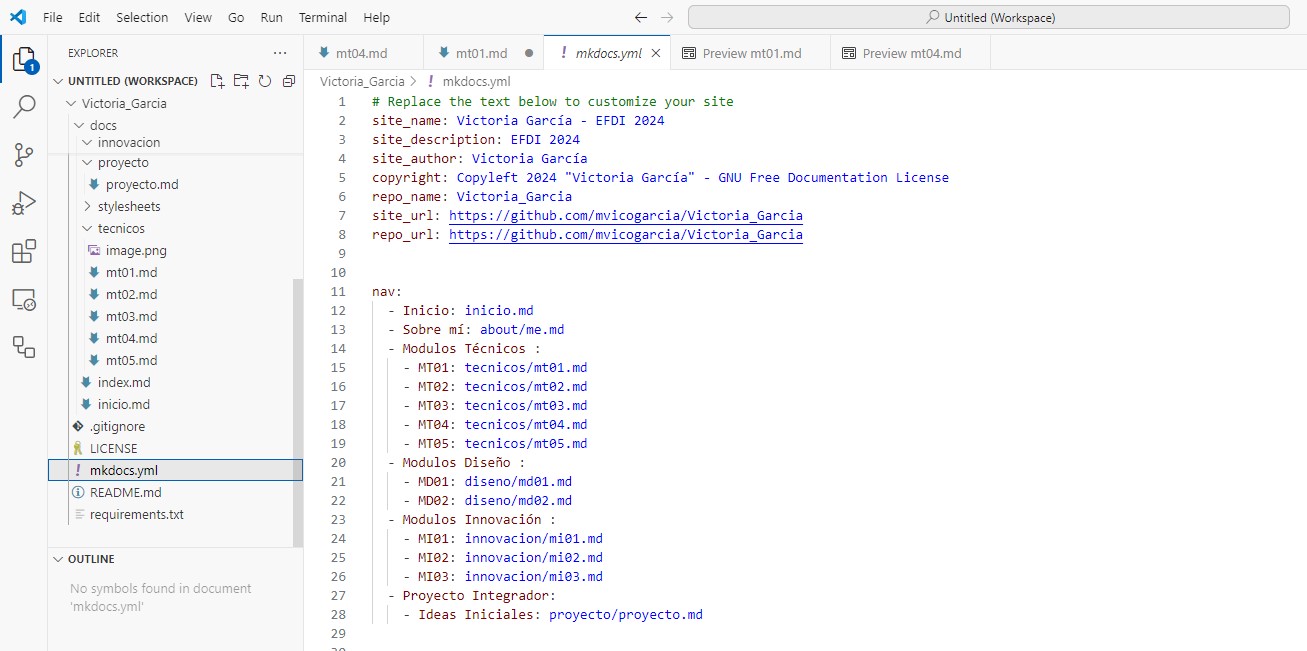The width and height of the screenshot is (1307, 651).
Task: Open the Extensions view
Action: coord(24,251)
